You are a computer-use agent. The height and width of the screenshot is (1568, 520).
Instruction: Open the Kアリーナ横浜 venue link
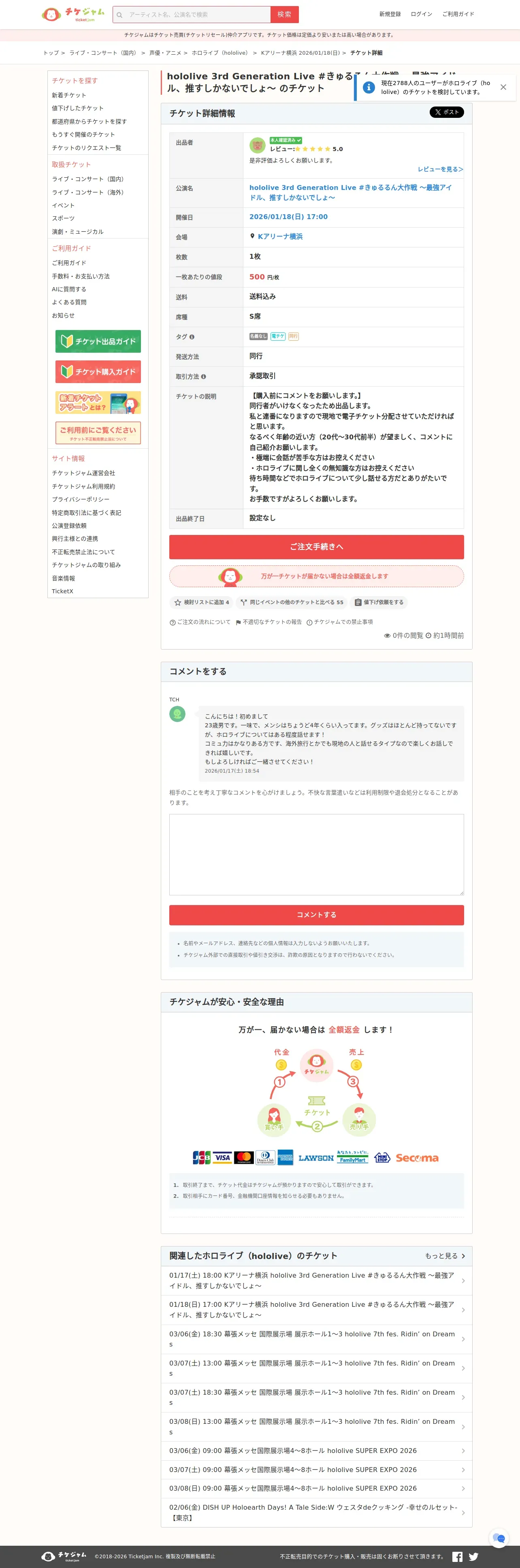pos(280,236)
